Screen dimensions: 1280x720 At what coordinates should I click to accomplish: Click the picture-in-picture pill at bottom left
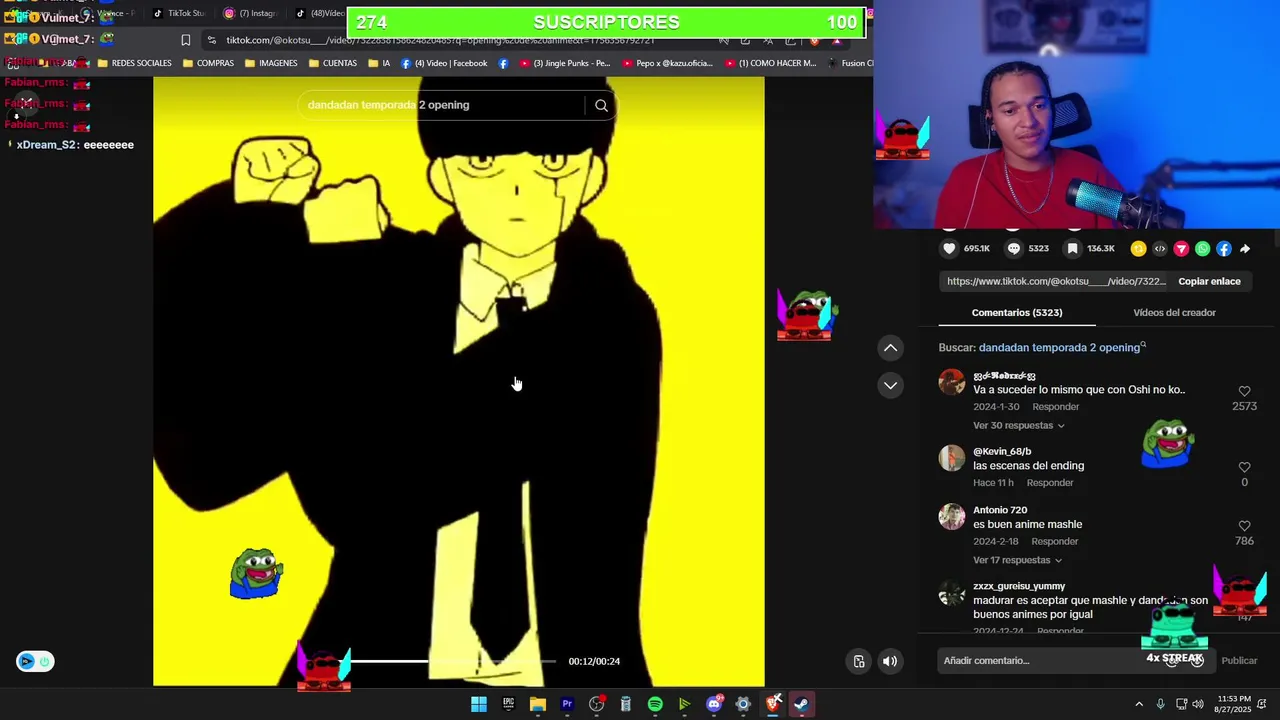35,661
